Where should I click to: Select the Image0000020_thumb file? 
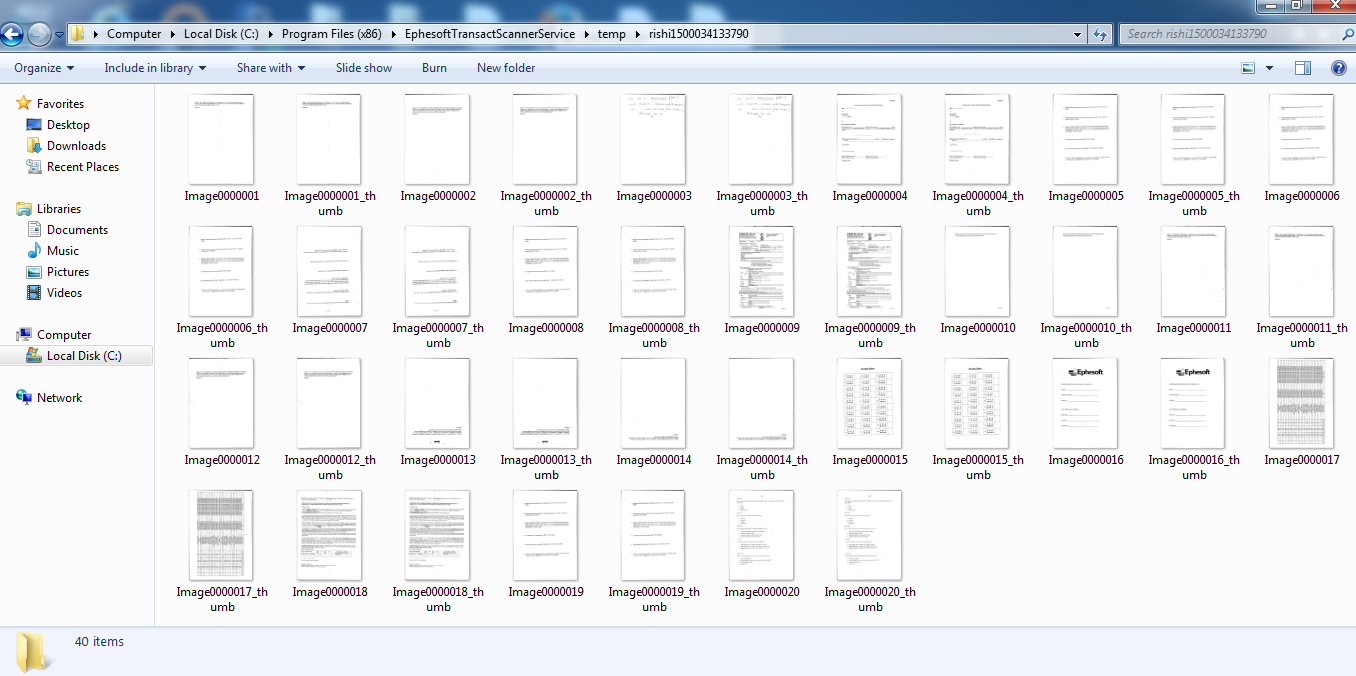click(870, 550)
